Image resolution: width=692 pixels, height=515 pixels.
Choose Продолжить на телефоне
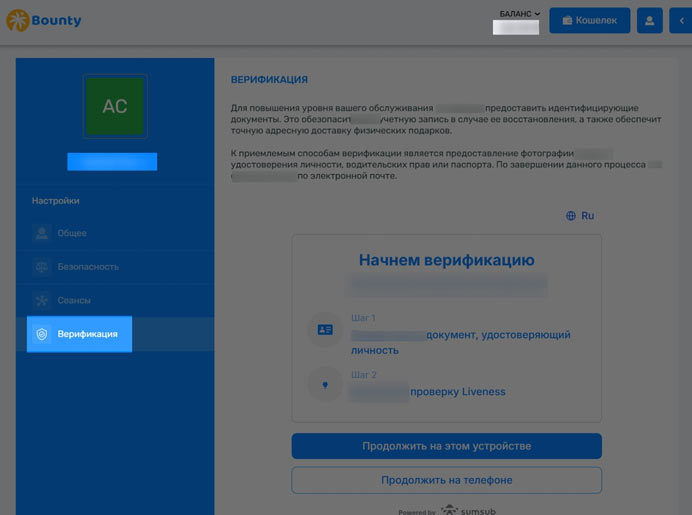pos(446,480)
